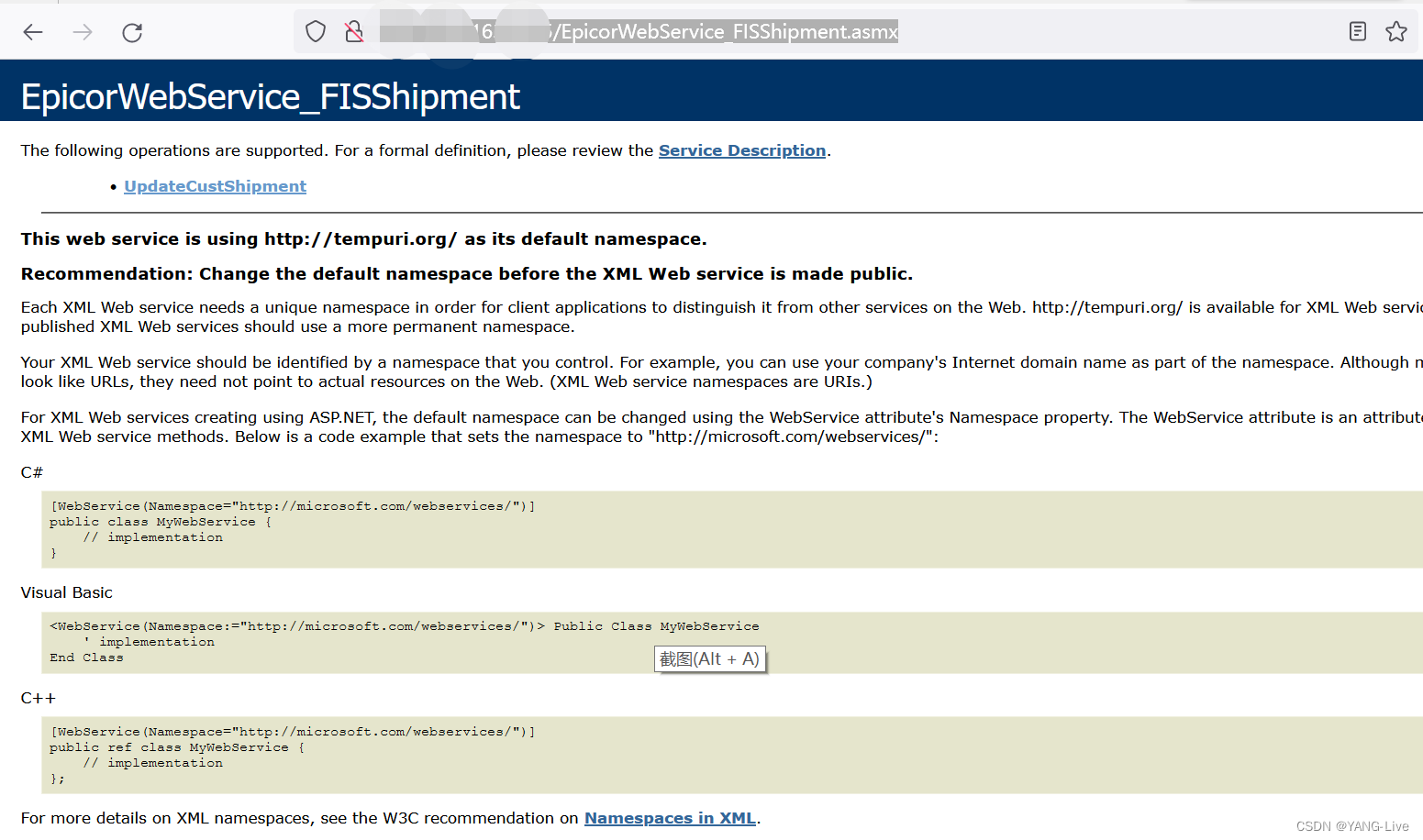Image resolution: width=1423 pixels, height=840 pixels.
Task: Open the UpdateCustShipment operation link
Action: 216,186
